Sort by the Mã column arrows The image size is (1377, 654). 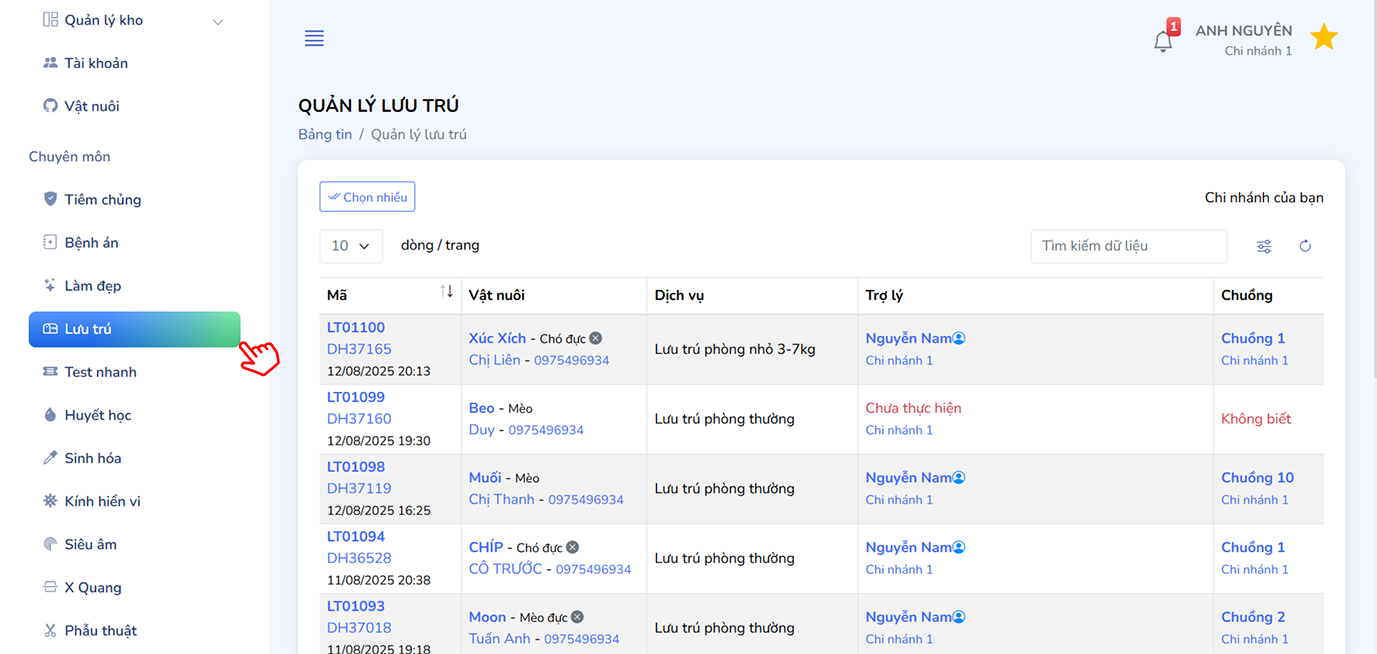(446, 291)
